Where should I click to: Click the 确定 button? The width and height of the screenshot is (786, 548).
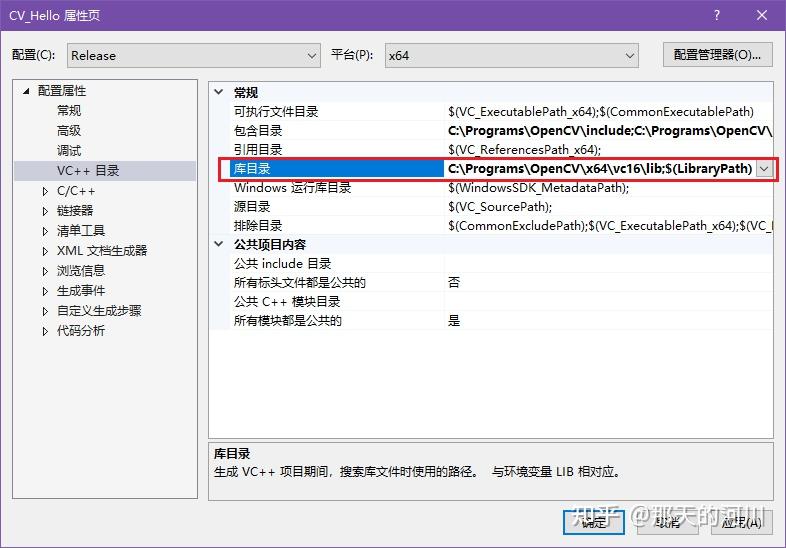pos(594,522)
